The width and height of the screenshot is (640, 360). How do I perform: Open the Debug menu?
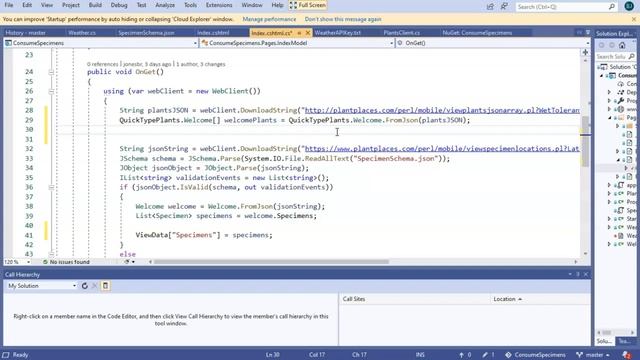[119, 5]
